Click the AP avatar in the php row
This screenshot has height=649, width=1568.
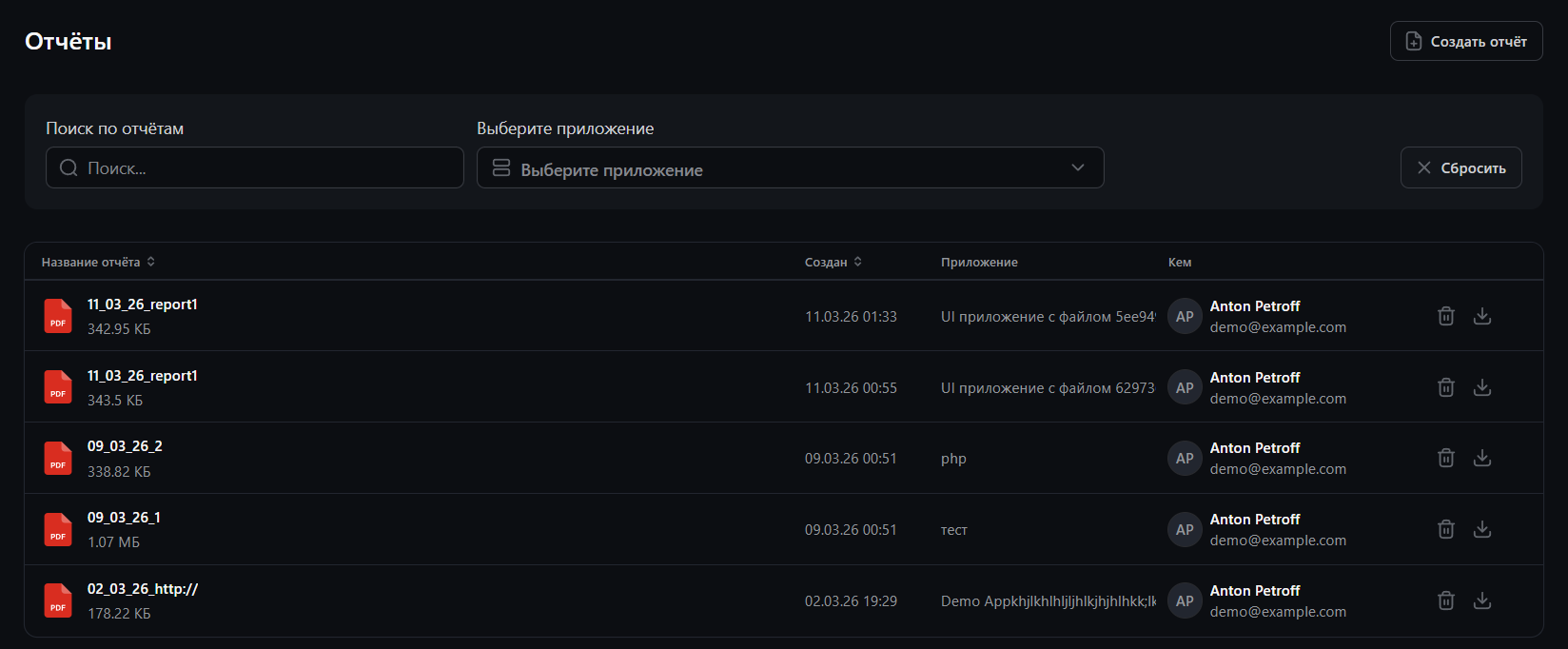(x=1185, y=459)
